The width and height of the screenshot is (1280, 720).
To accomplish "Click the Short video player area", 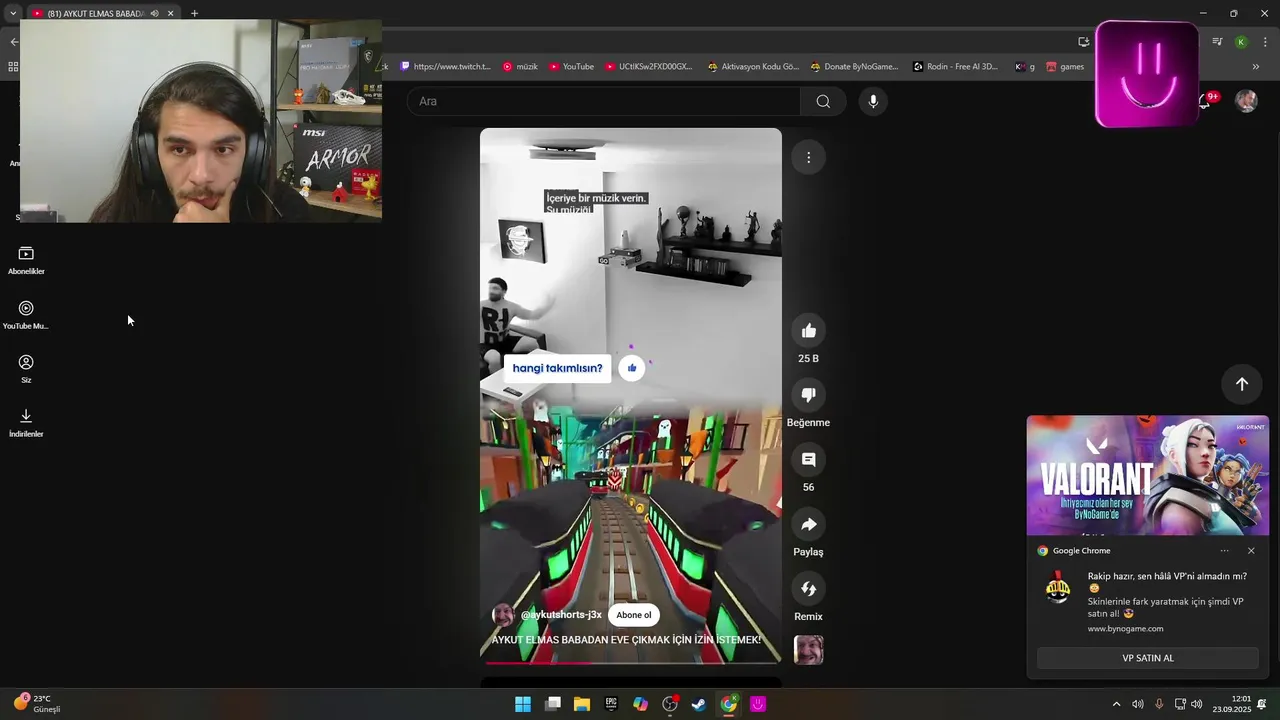I will 631,395.
